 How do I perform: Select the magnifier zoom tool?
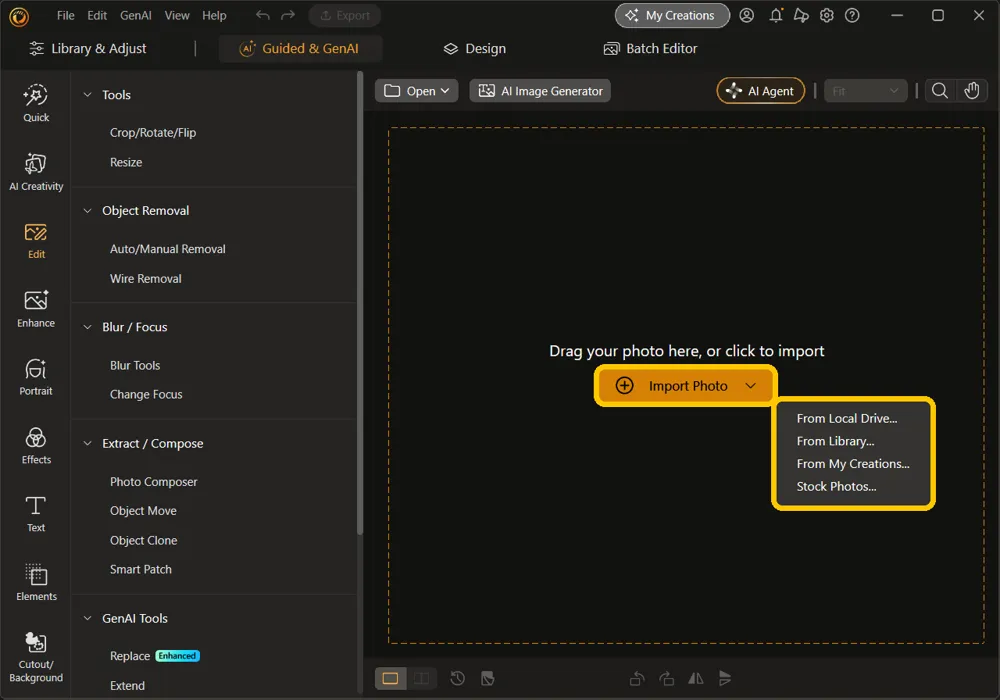tap(939, 91)
